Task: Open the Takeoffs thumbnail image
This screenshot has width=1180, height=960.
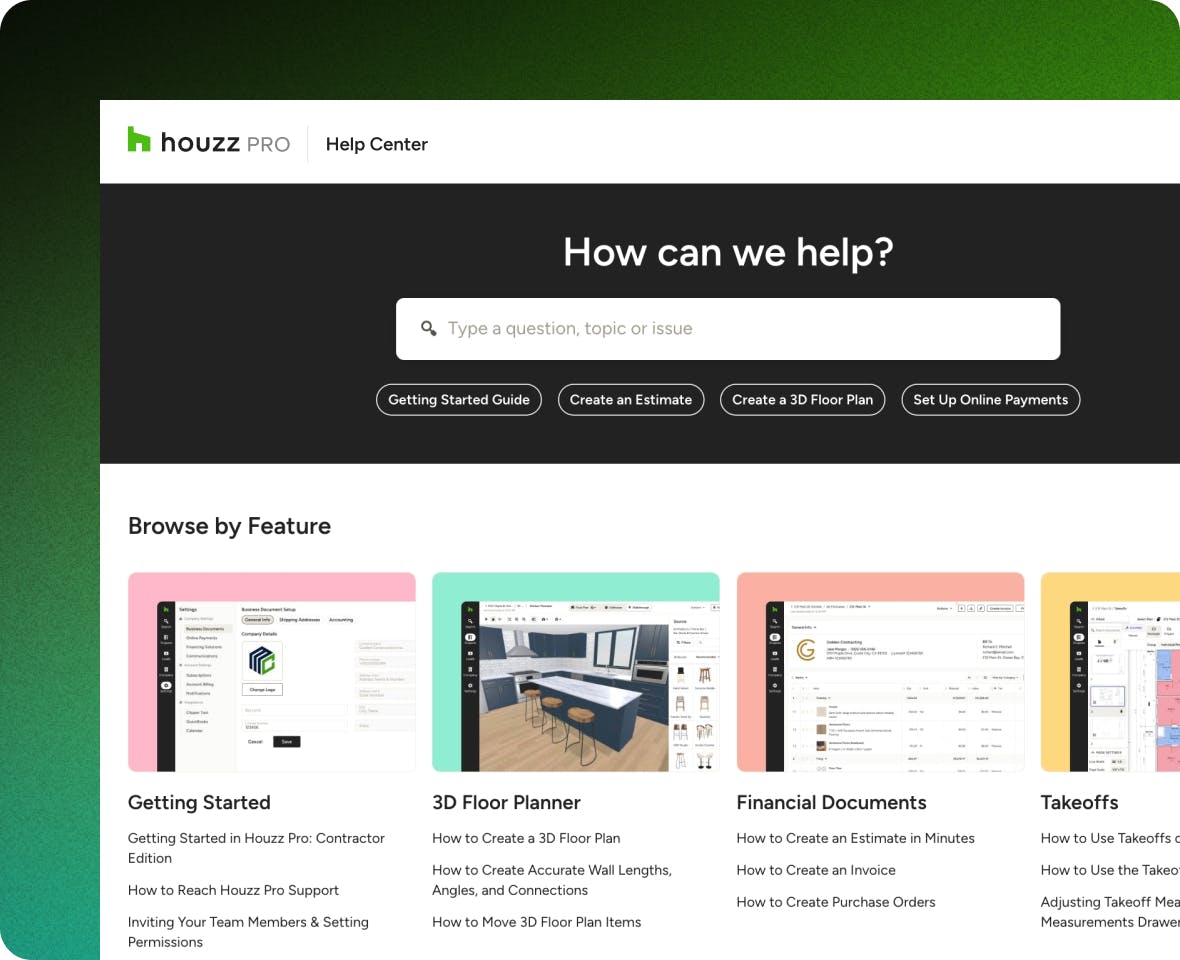Action: [1110, 672]
